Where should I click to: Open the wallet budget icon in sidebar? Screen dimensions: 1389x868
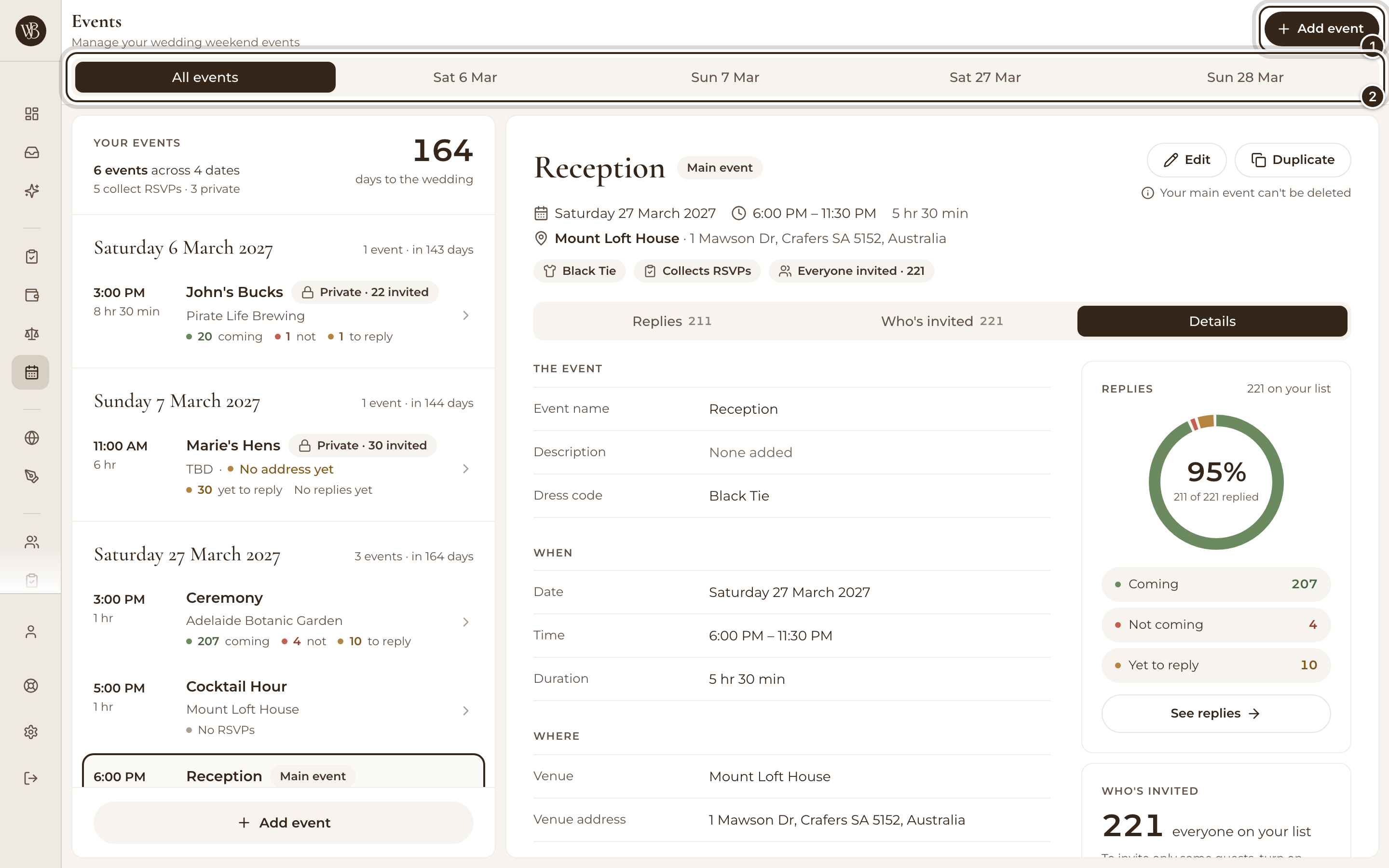[31, 295]
